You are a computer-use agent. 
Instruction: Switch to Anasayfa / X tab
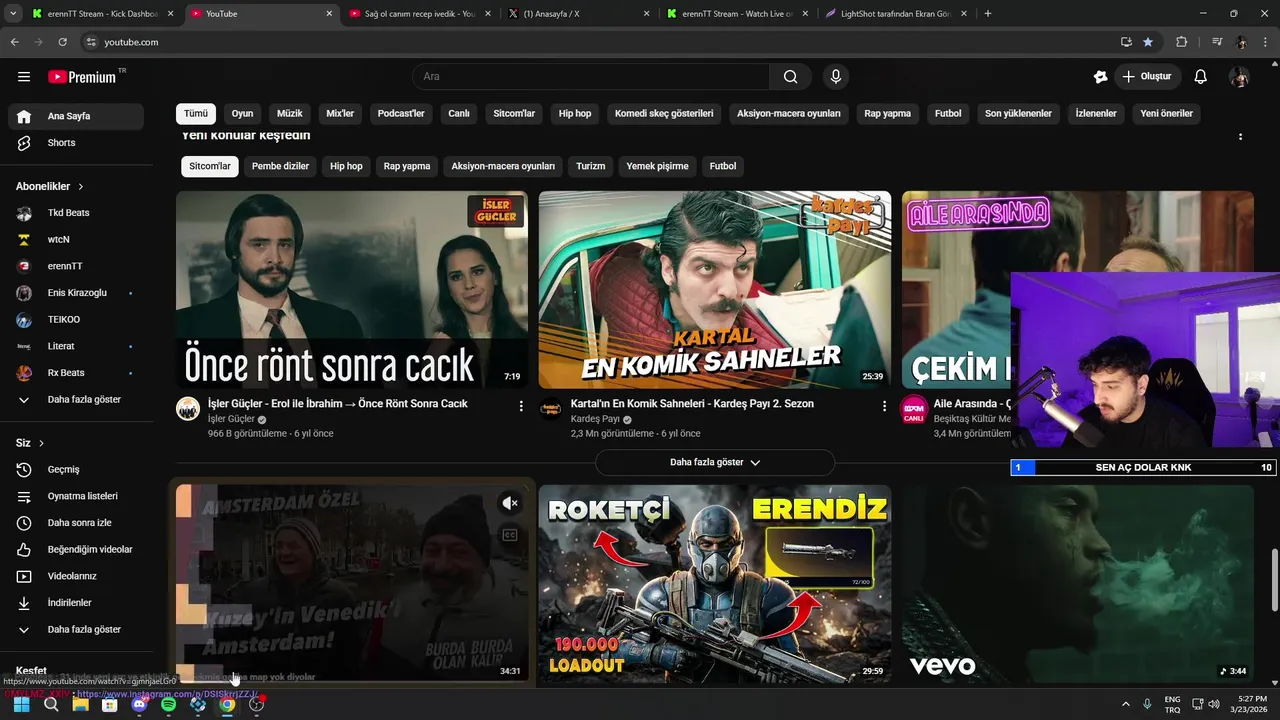[x=580, y=14]
